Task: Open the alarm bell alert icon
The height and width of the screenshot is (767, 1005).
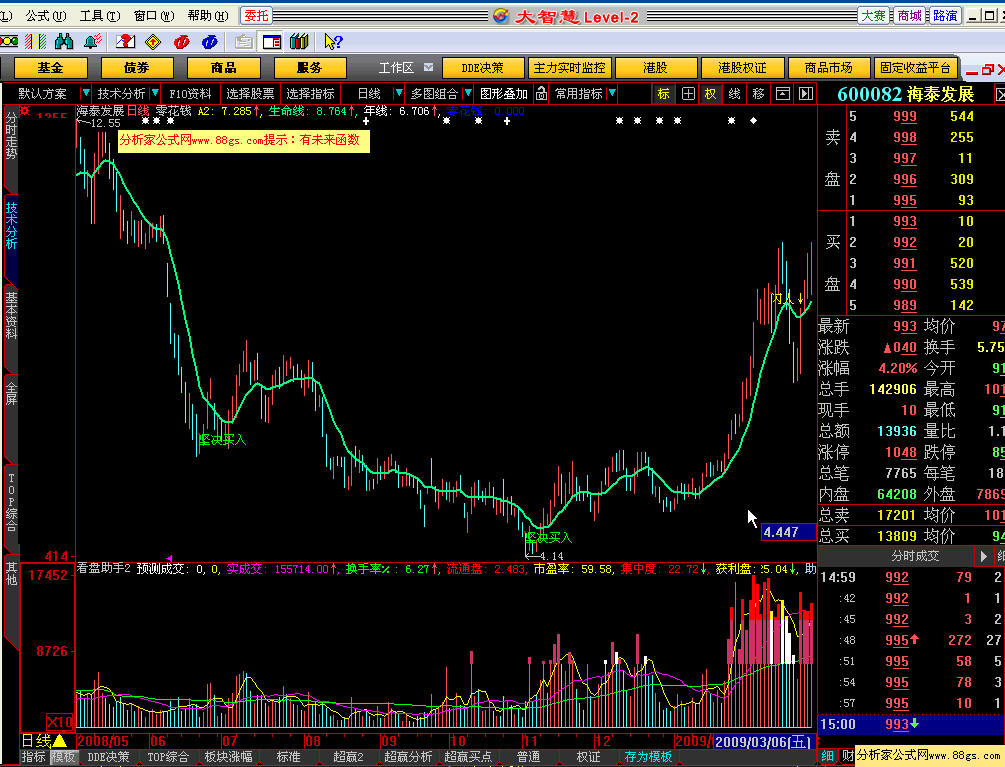Action: (93, 42)
